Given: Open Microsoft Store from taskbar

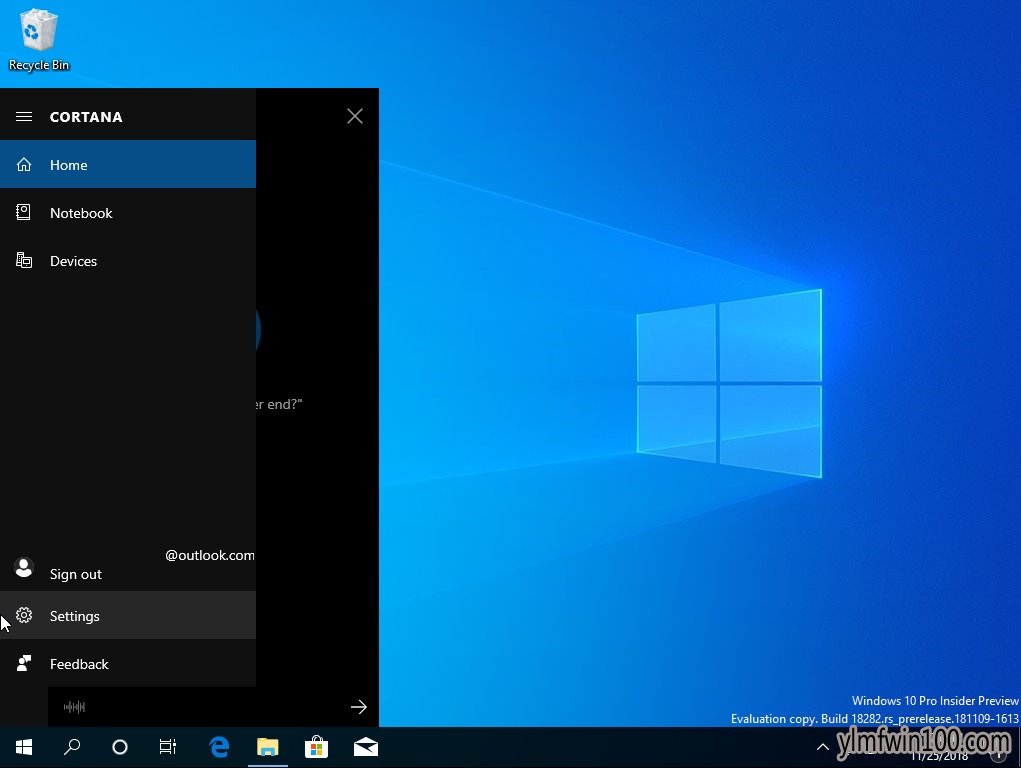Looking at the screenshot, I should click(x=316, y=747).
